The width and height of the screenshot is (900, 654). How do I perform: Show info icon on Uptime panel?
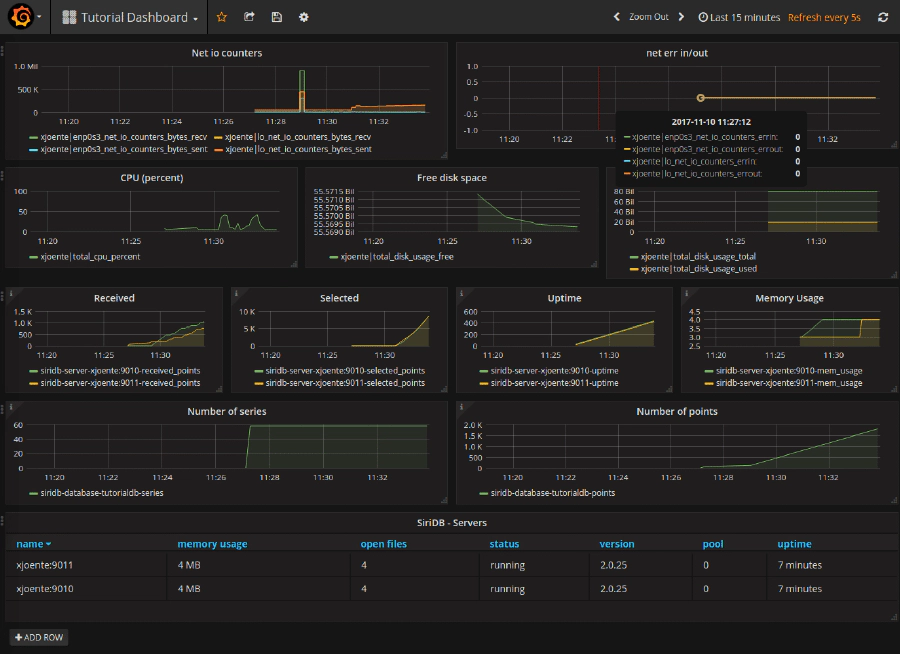(x=461, y=293)
